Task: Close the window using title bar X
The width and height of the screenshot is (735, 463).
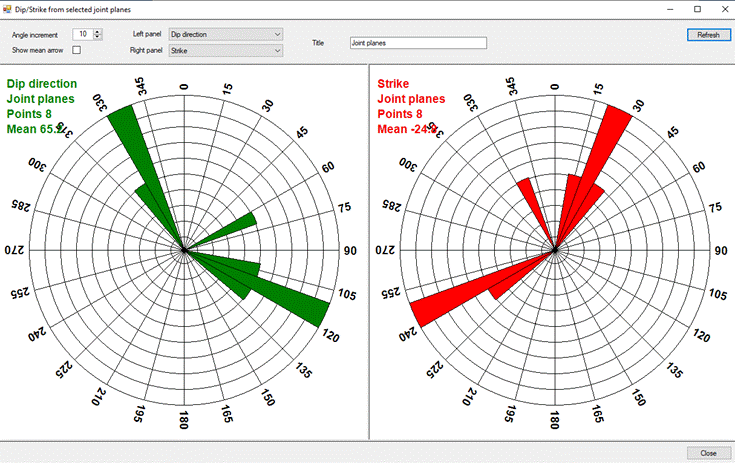Action: [722, 8]
